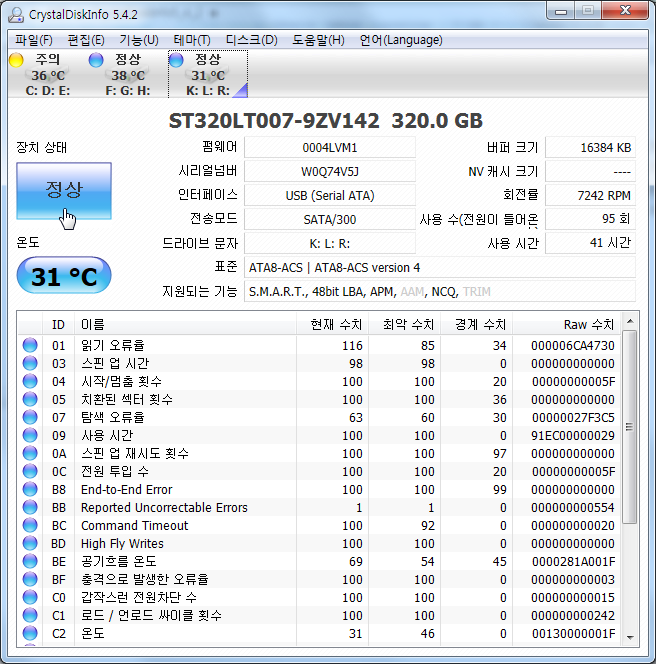Click Raw value 91EC00000029
The height and width of the screenshot is (664, 656).
point(573,435)
